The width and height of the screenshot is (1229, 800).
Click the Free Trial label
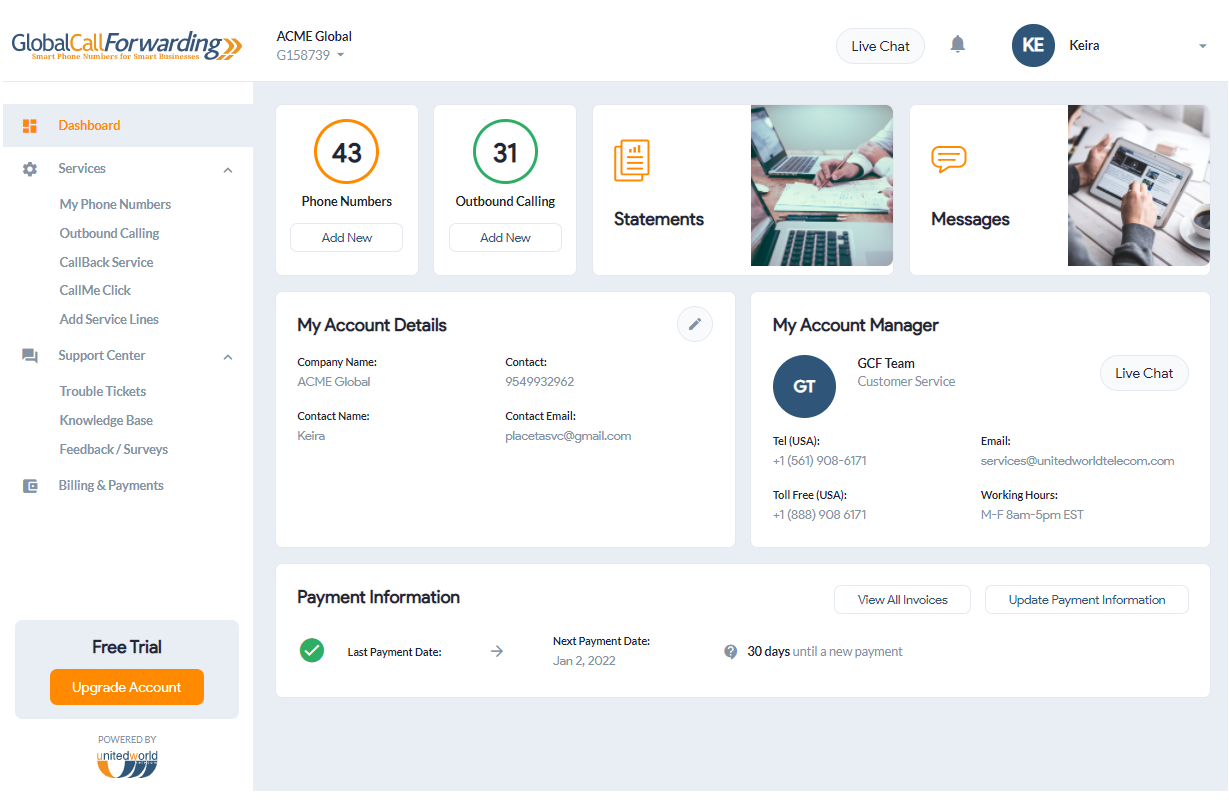coord(127,647)
